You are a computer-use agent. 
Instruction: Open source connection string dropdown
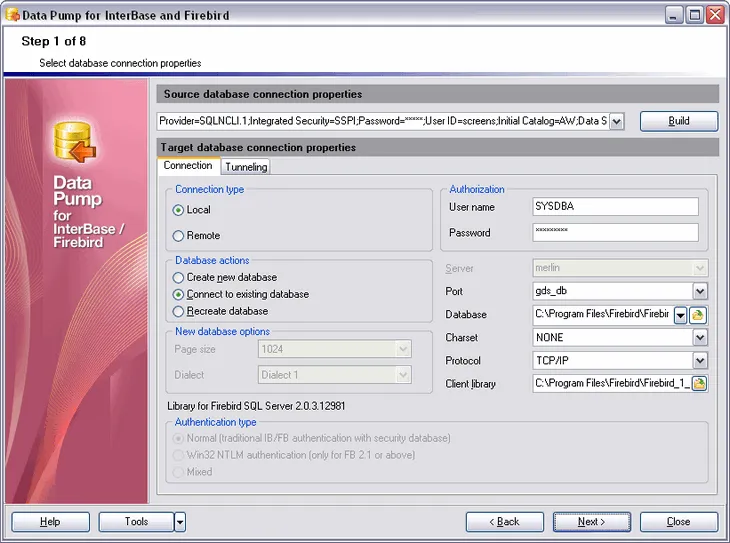point(616,122)
